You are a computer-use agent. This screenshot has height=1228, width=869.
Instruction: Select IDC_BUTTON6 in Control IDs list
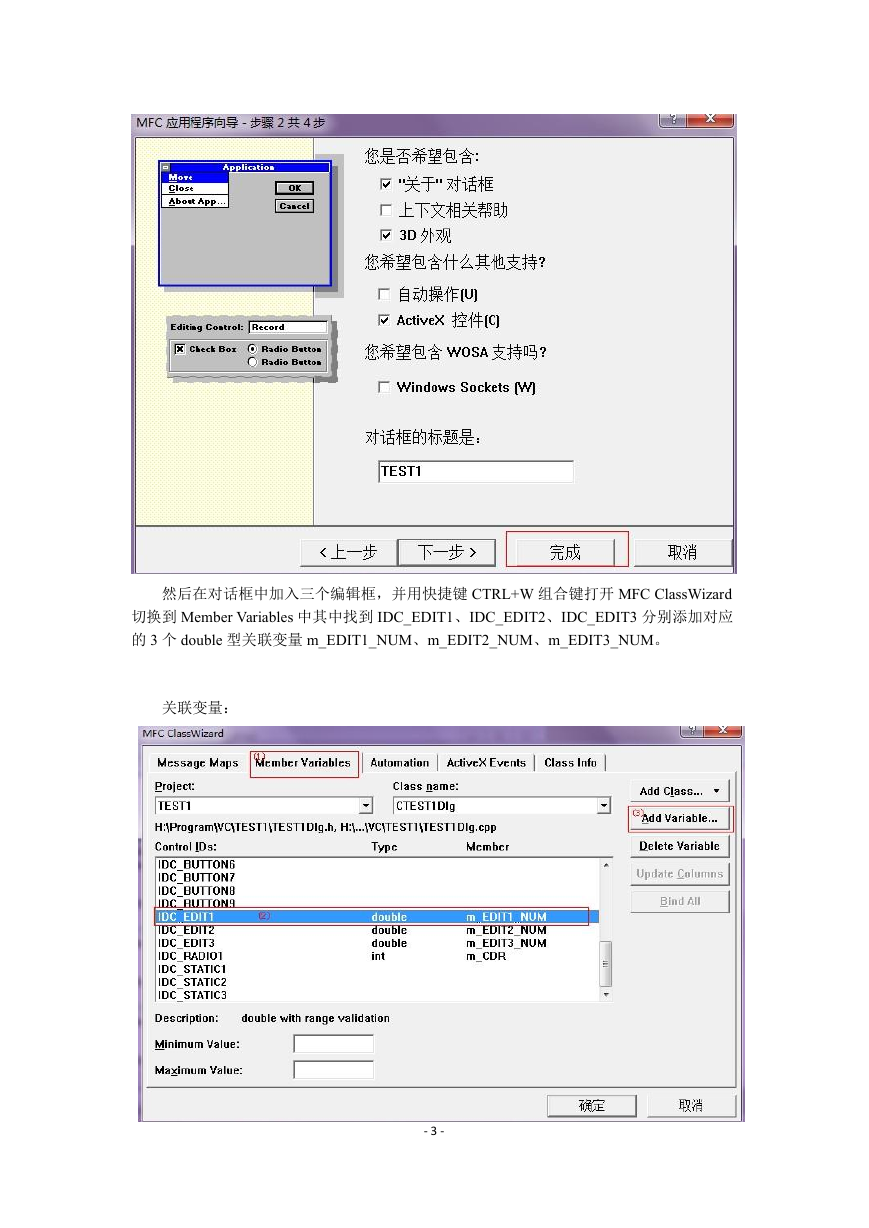[x=197, y=864]
